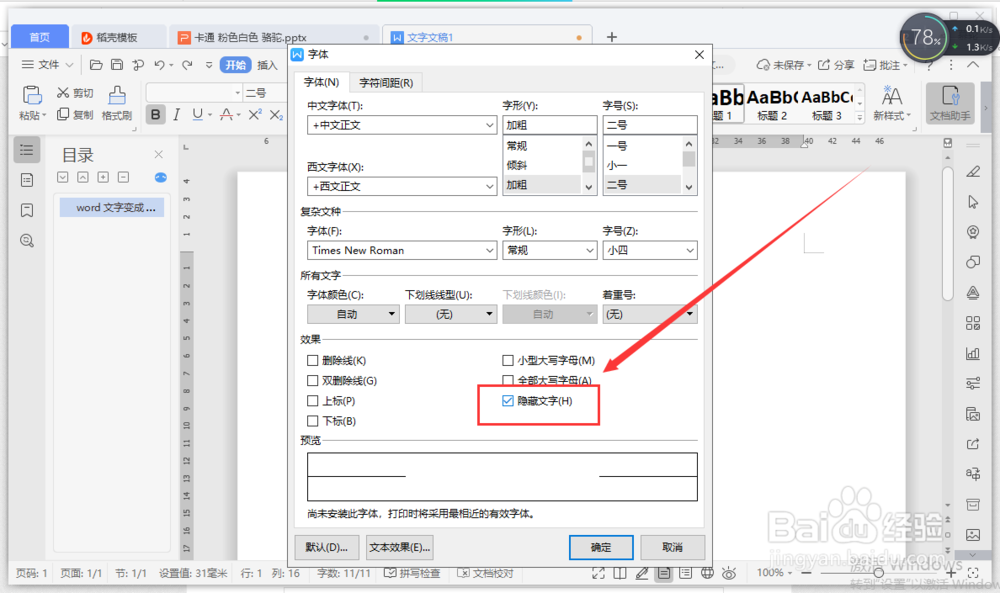The image size is (1000, 593).
Task: Toggle Bold formatting in the toolbar
Action: tap(155, 115)
